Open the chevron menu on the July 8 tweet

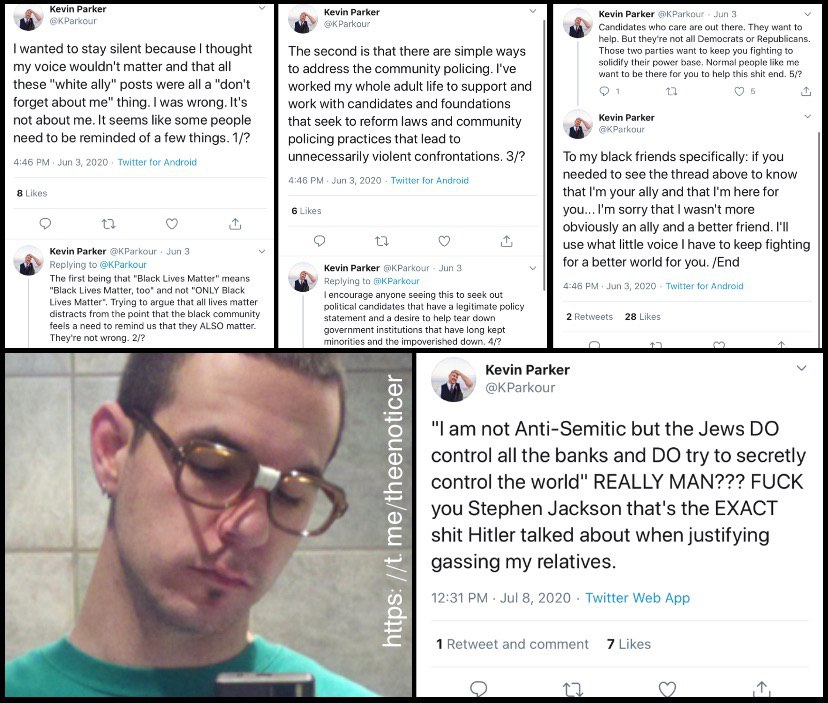[x=802, y=368]
